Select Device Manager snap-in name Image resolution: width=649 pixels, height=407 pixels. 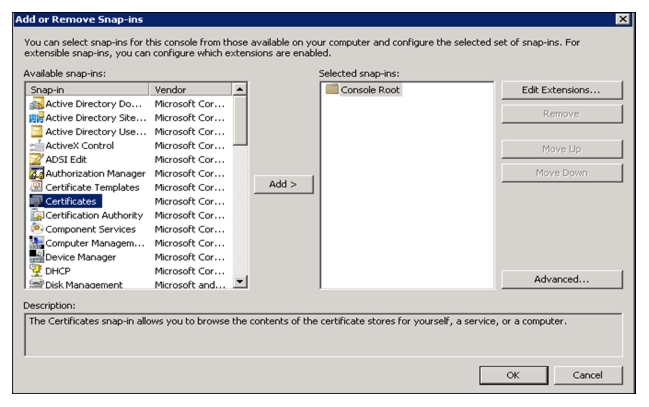point(80,257)
